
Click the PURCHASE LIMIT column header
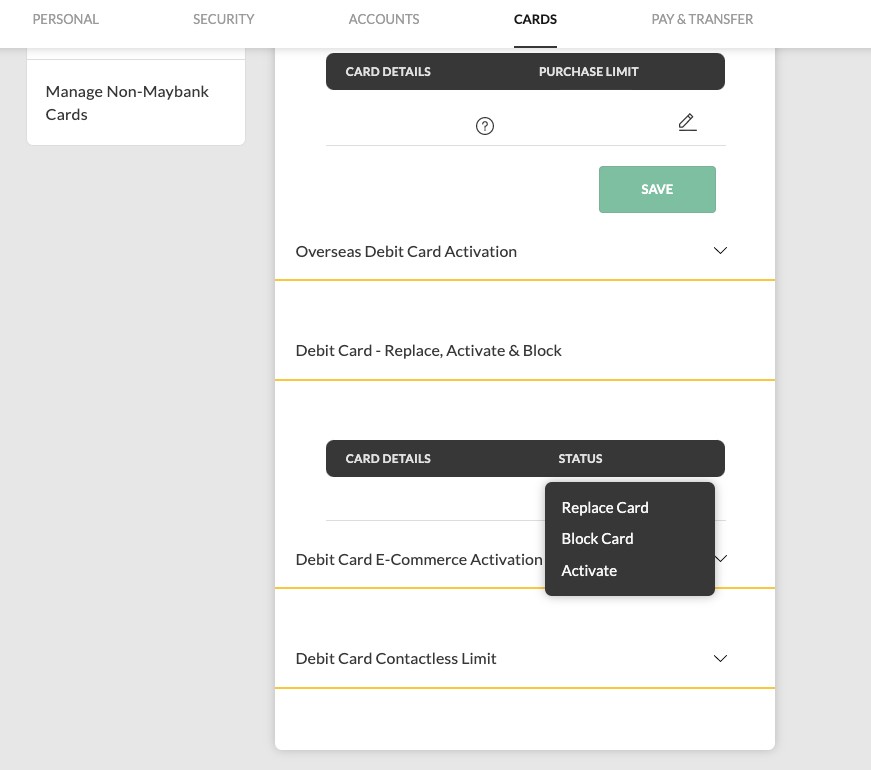tap(588, 72)
